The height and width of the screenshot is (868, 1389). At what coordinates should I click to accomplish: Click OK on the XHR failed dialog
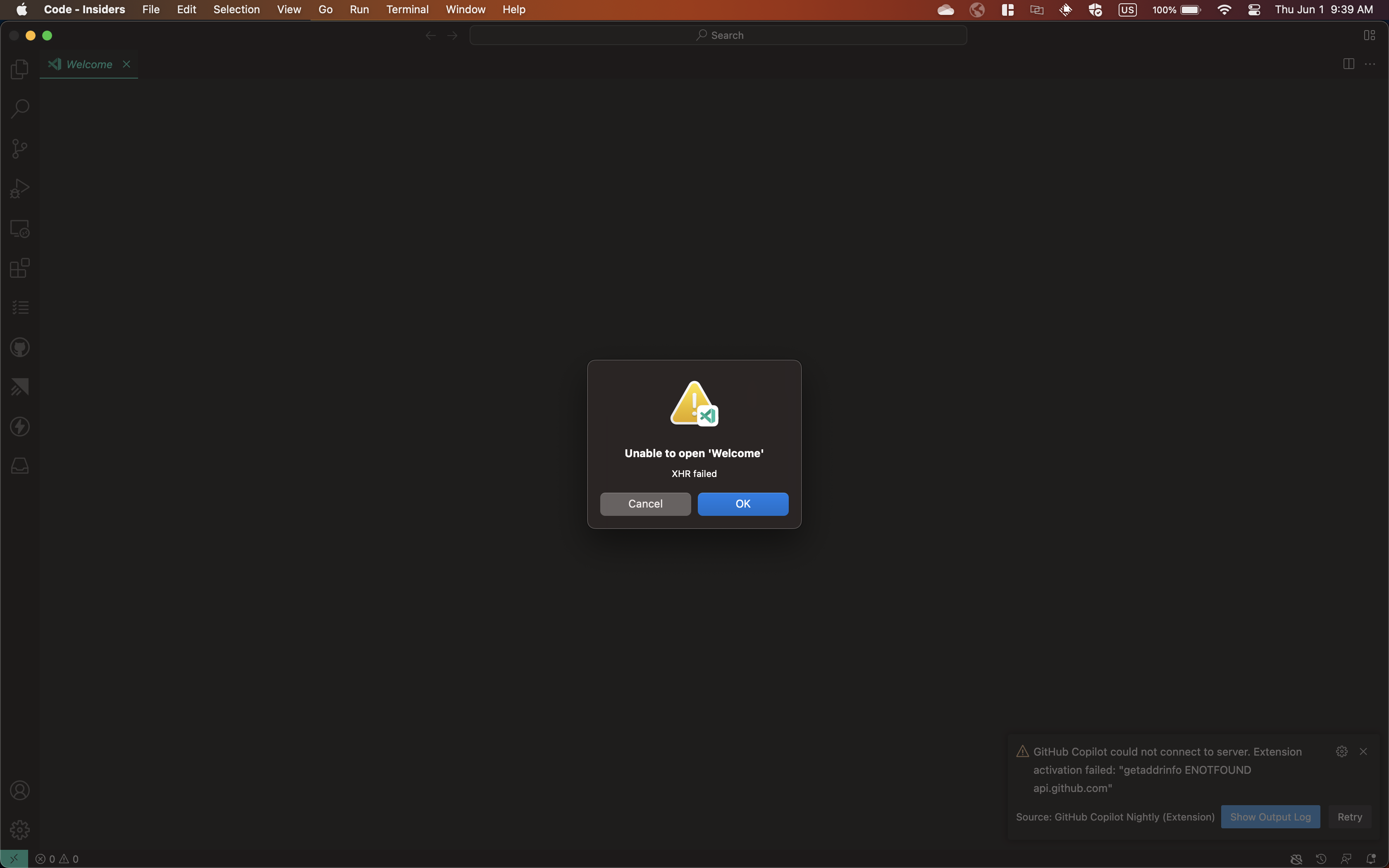[x=743, y=504]
